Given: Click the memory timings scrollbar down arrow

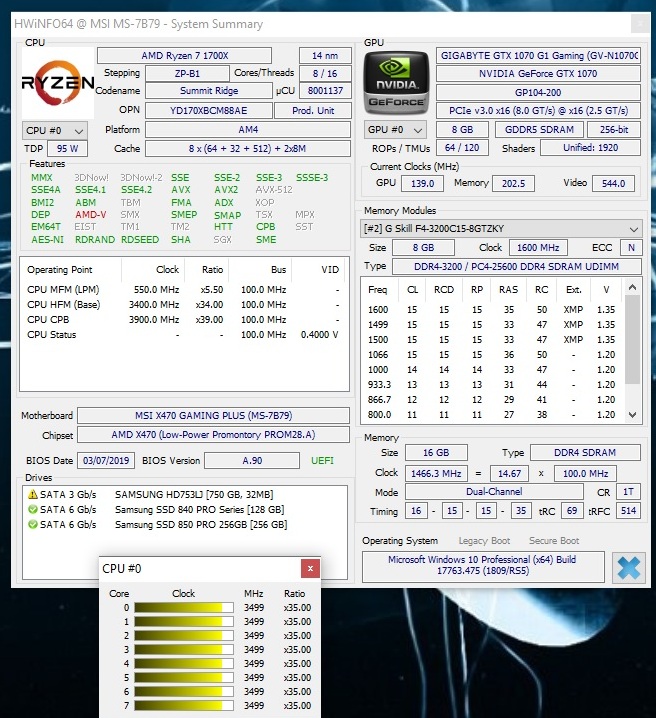Looking at the screenshot, I should point(633,415).
